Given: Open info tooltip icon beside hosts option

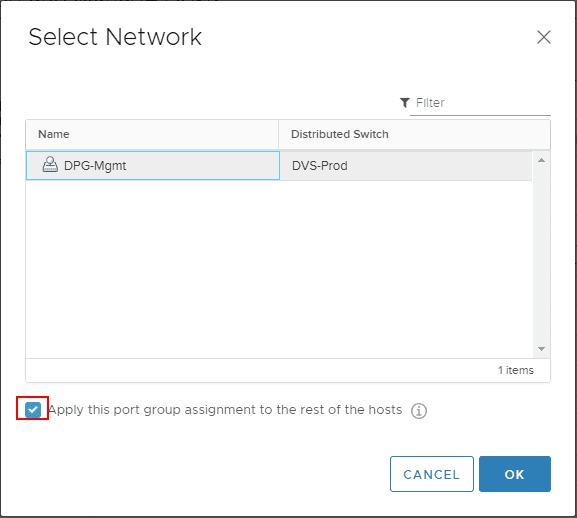Looking at the screenshot, I should [419, 411].
